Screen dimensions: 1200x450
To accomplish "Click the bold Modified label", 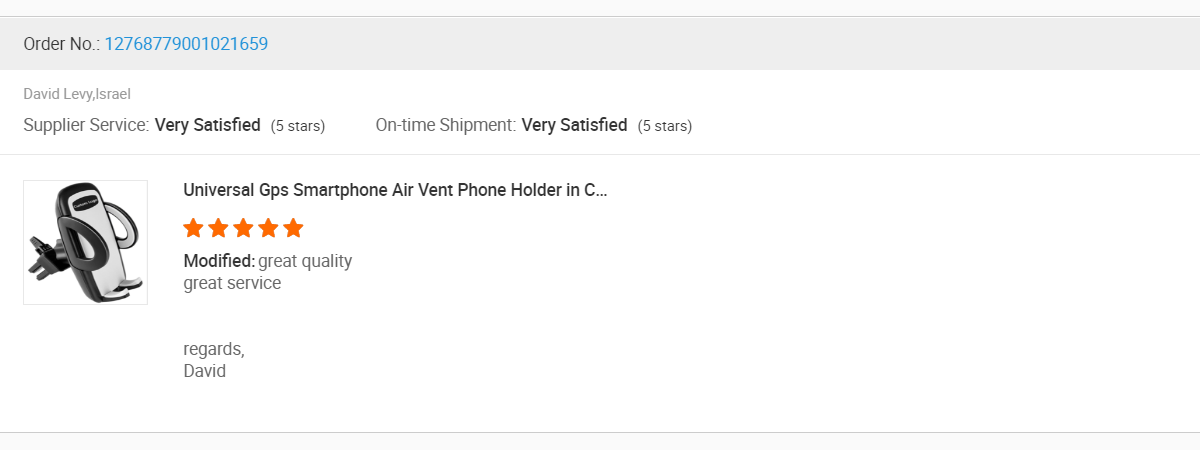I will [219, 261].
